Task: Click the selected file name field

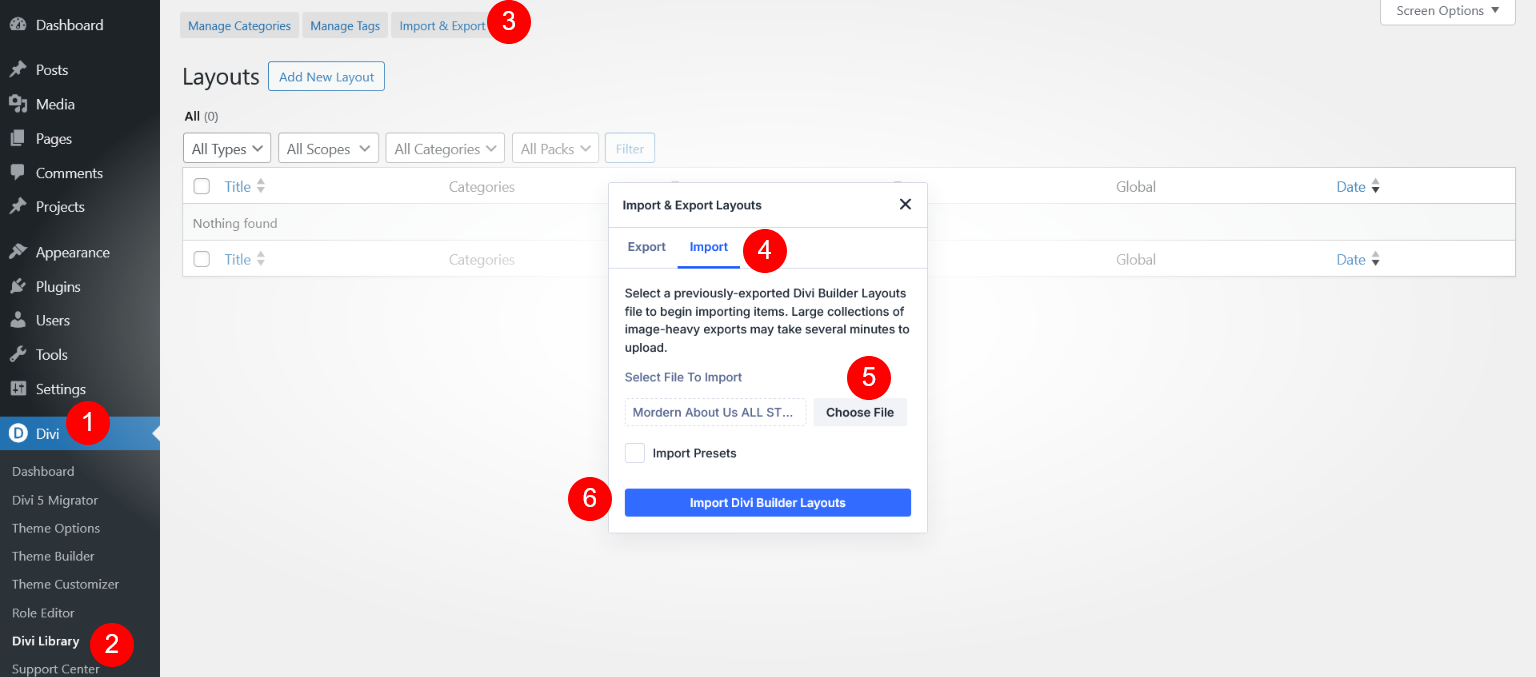Action: pyautogui.click(x=715, y=412)
